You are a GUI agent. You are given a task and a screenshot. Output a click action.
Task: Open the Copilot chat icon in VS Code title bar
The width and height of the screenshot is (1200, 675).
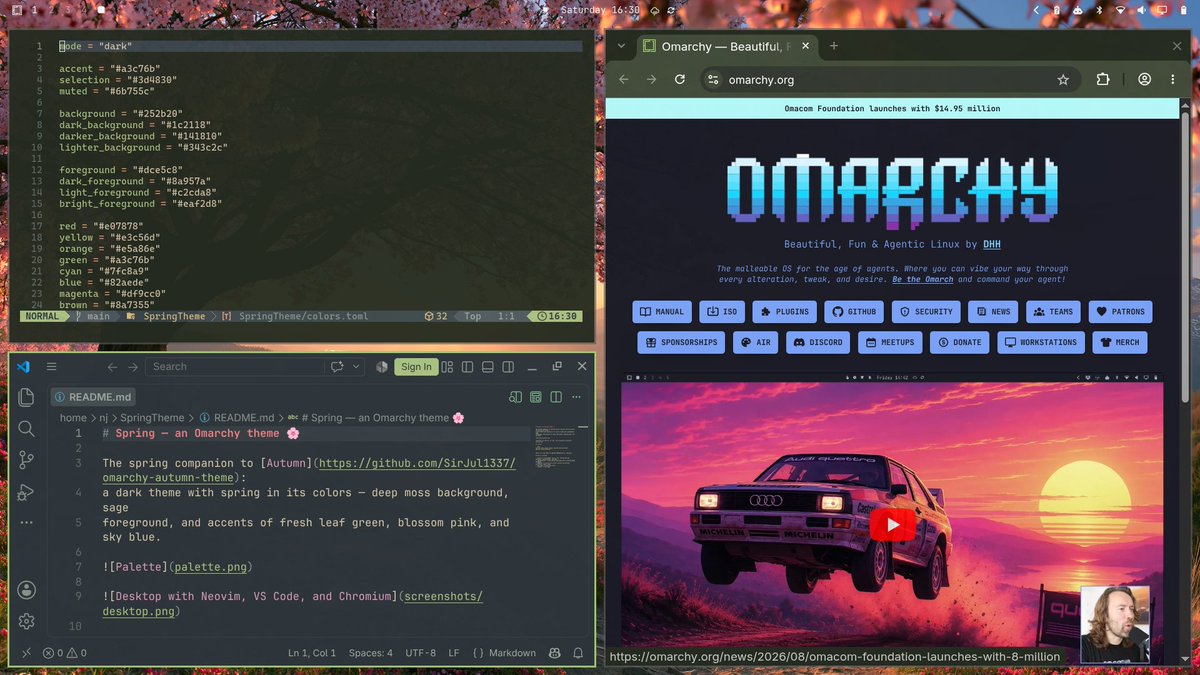[337, 366]
